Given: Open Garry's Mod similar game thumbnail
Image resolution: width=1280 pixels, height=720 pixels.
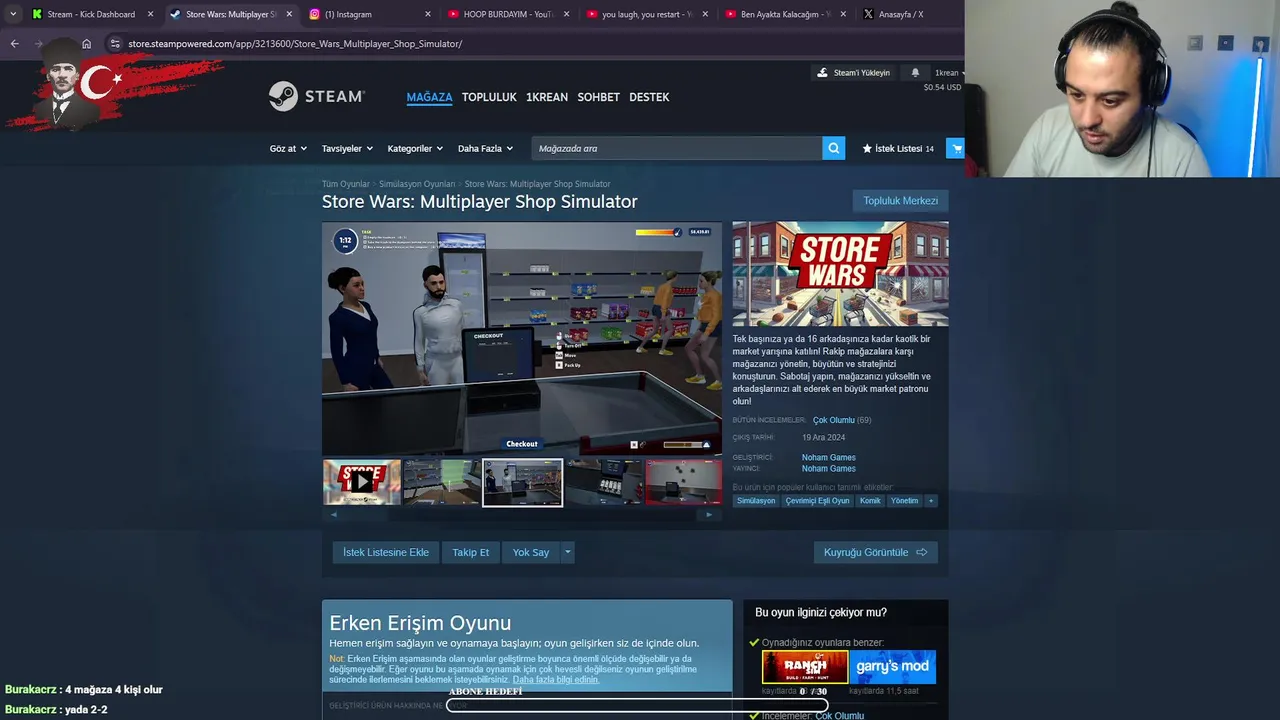Looking at the screenshot, I should 893,667.
